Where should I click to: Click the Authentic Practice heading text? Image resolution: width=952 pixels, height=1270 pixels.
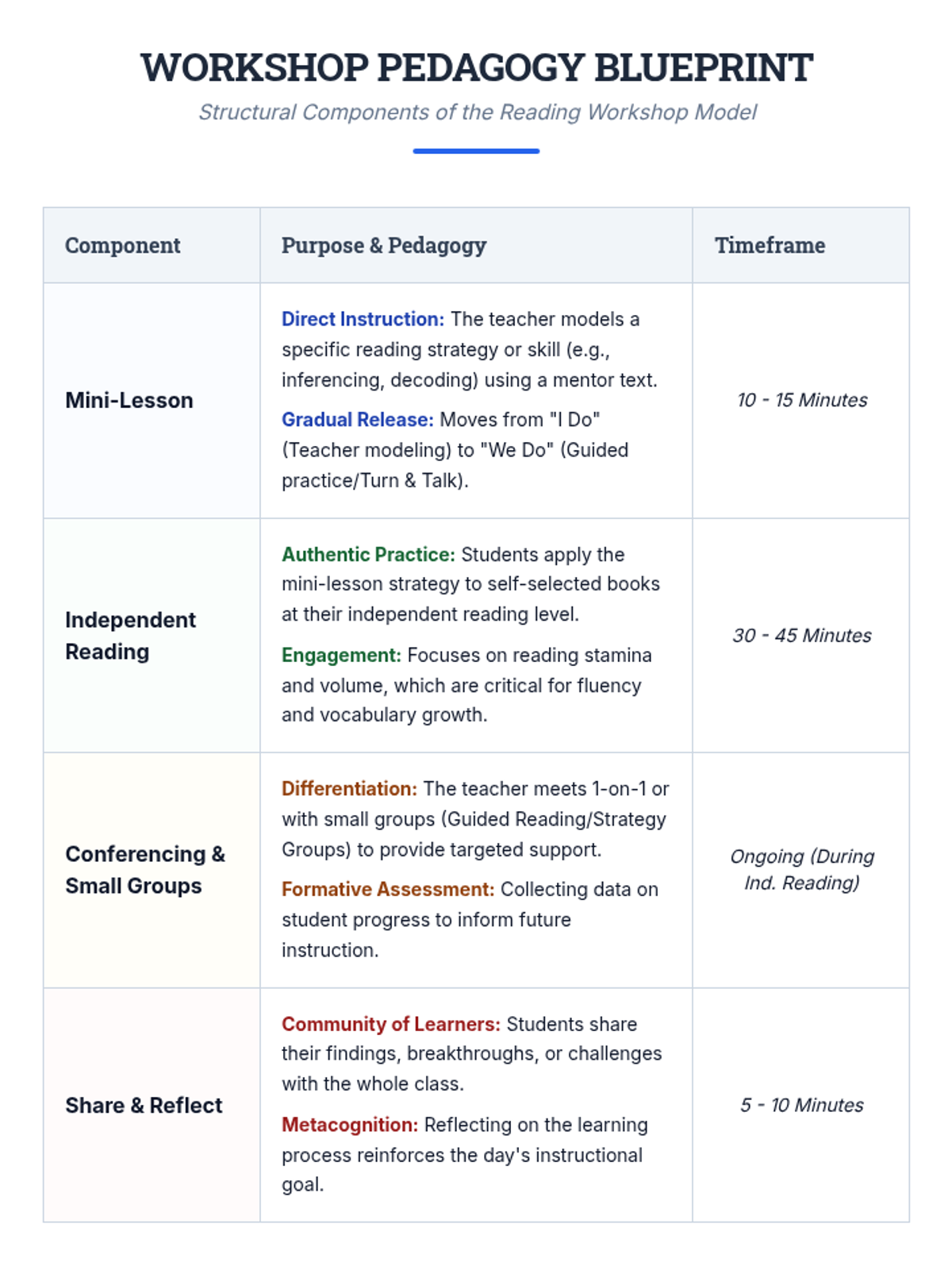coord(368,554)
